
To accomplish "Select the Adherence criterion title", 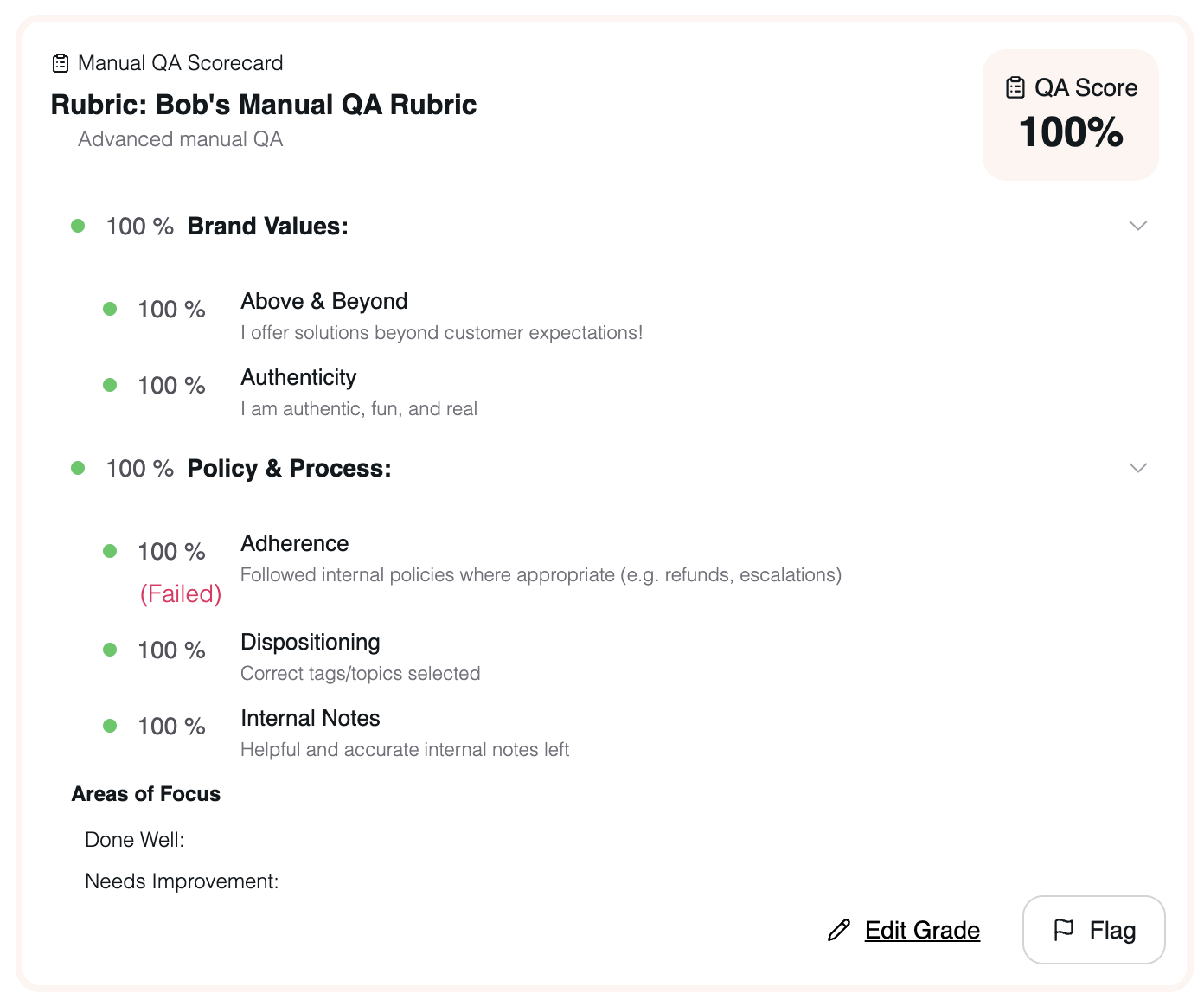I will click(295, 543).
